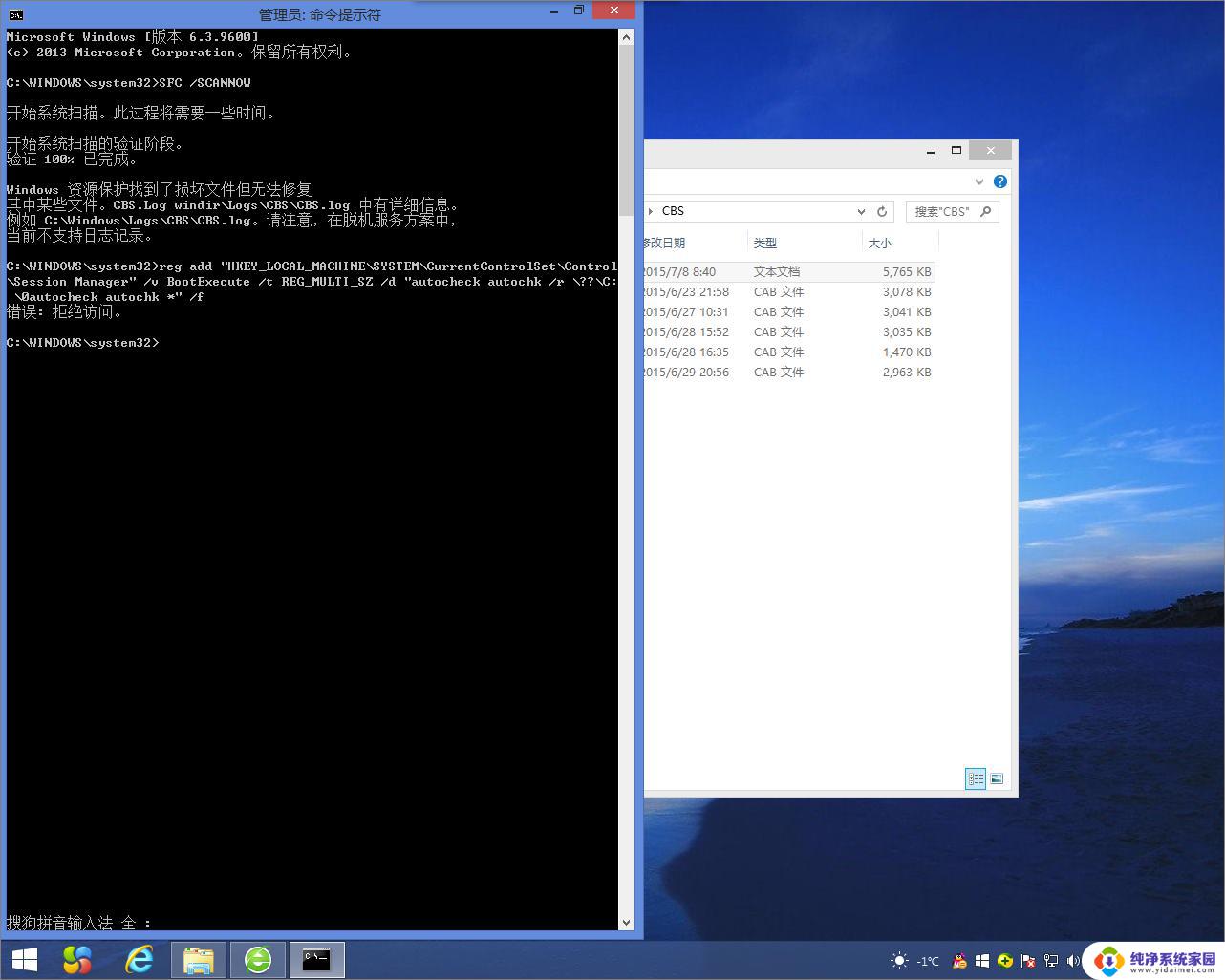Refresh the CBS folder view
1225x980 pixels.
882,211
